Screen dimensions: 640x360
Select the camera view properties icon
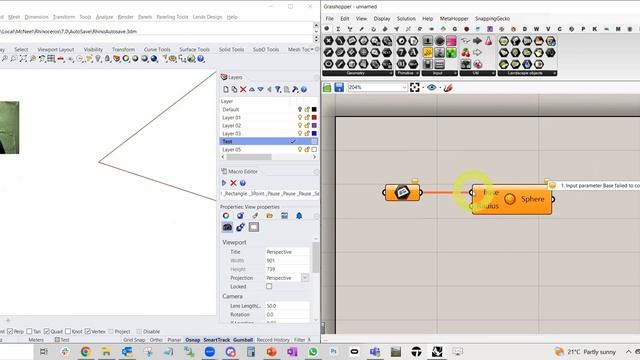point(227,227)
